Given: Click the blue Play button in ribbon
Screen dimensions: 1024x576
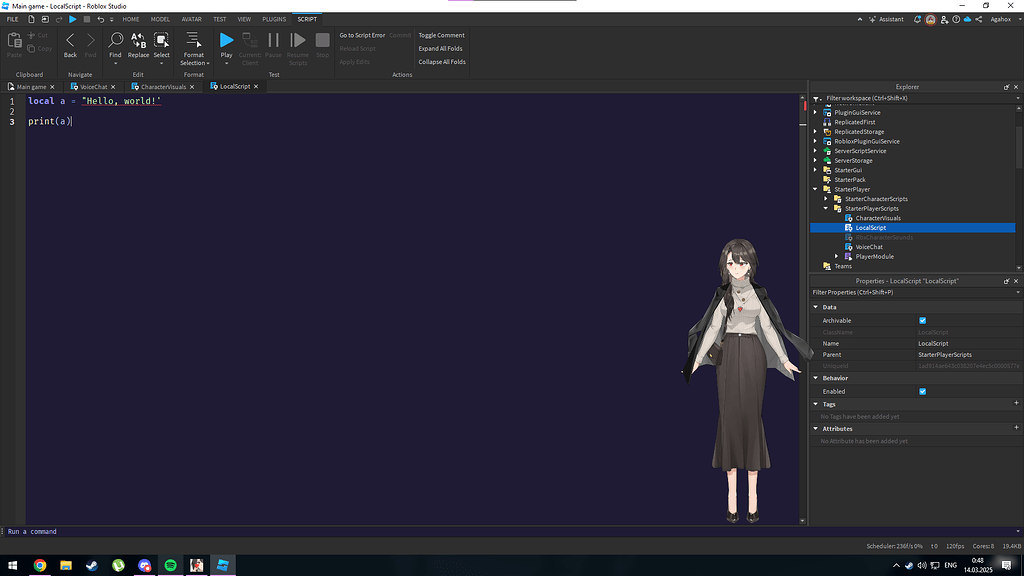Looking at the screenshot, I should pyautogui.click(x=226, y=41).
